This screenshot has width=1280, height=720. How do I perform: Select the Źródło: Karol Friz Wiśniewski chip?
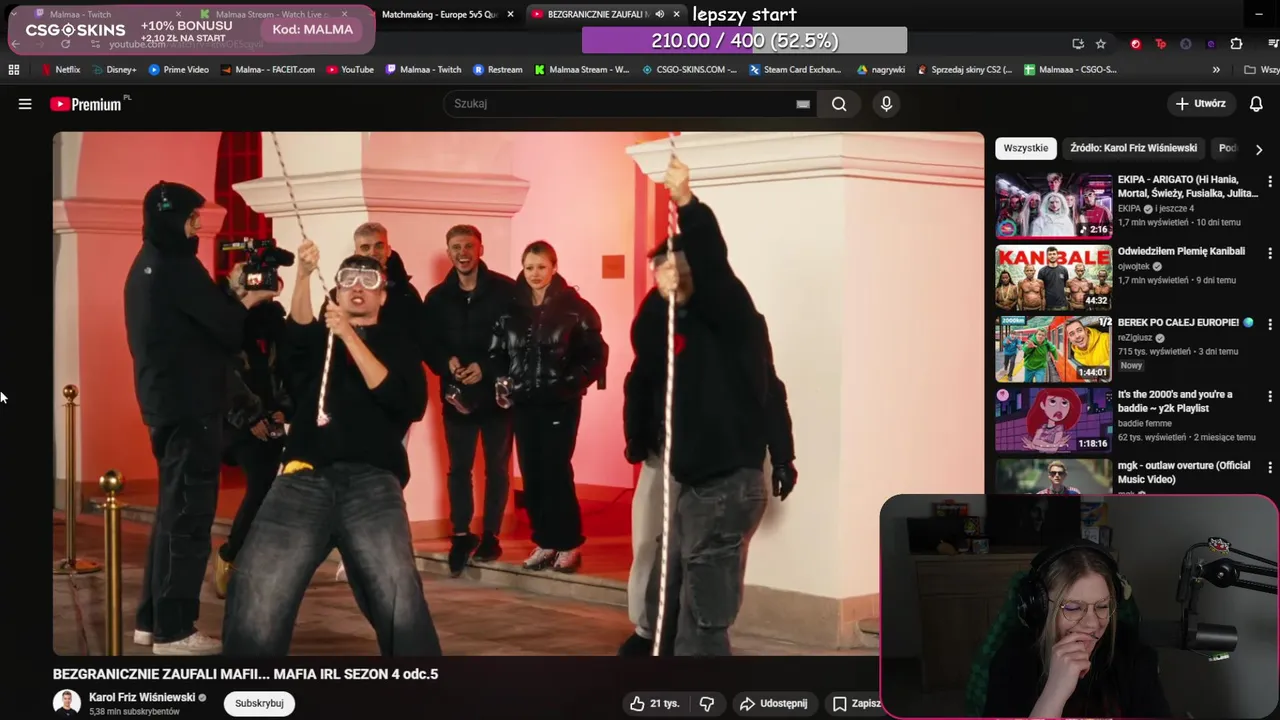tap(1133, 148)
